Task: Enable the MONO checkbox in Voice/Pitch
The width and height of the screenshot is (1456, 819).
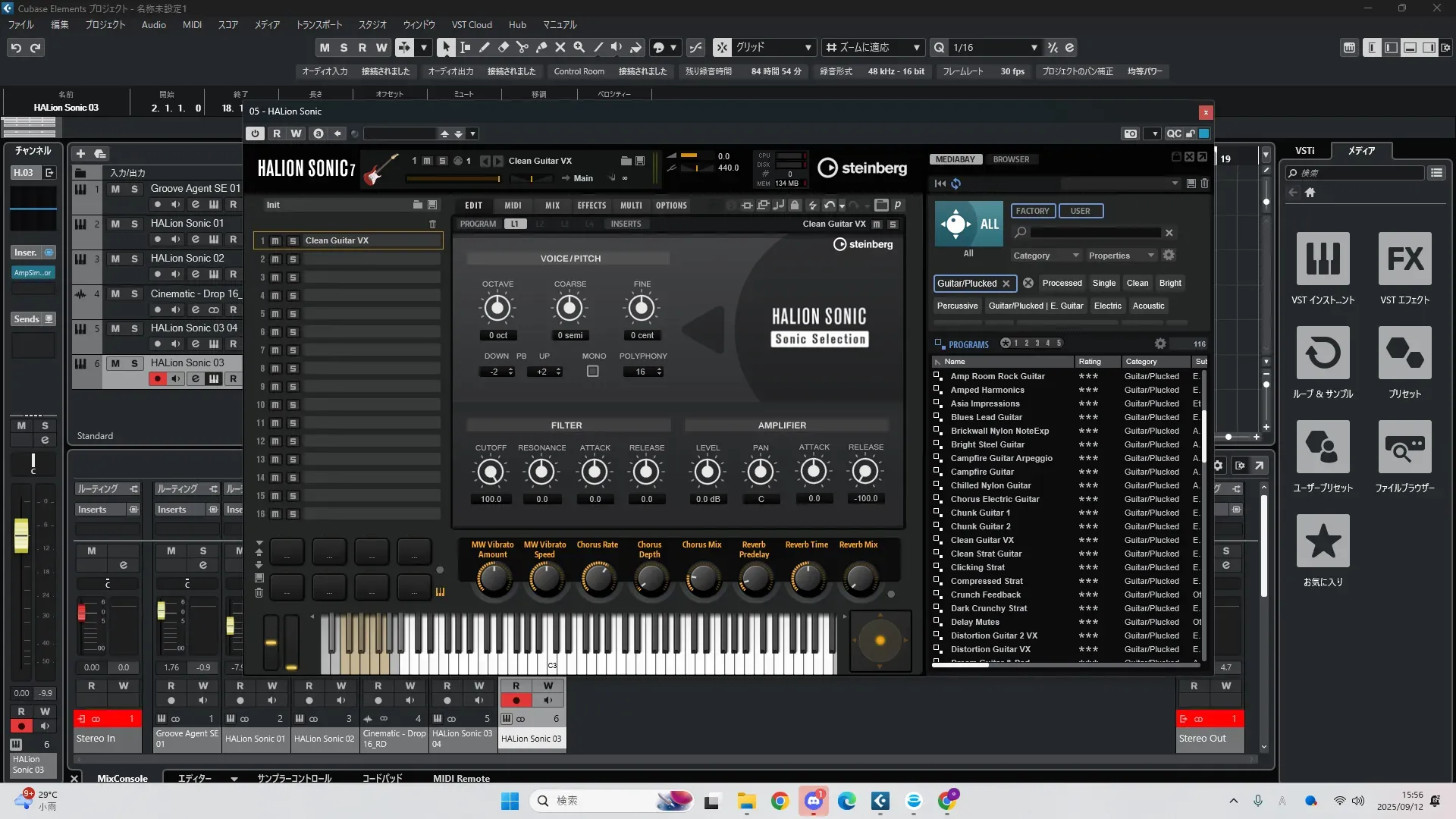Action: tap(593, 372)
